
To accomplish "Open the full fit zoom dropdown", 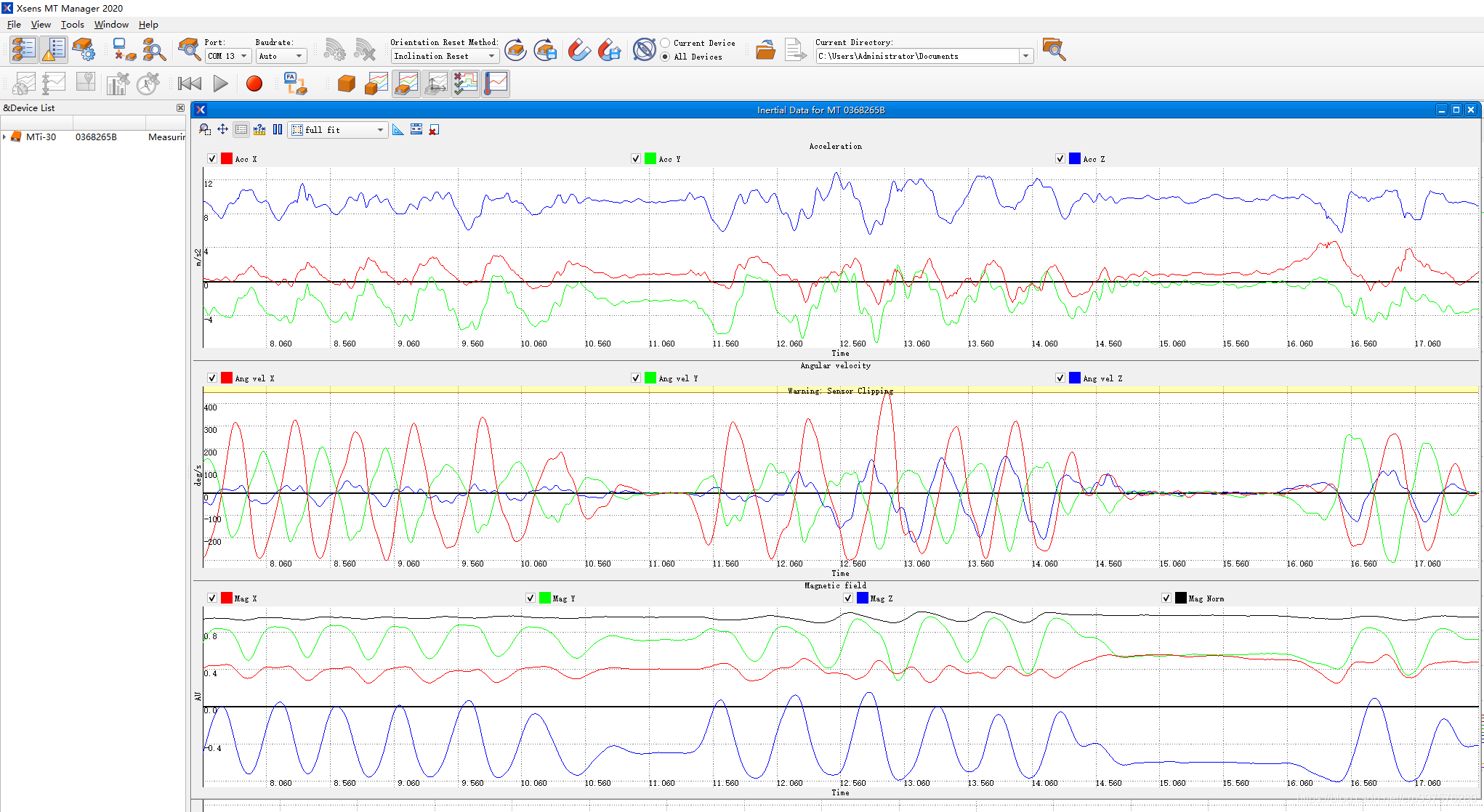I will pos(338,130).
